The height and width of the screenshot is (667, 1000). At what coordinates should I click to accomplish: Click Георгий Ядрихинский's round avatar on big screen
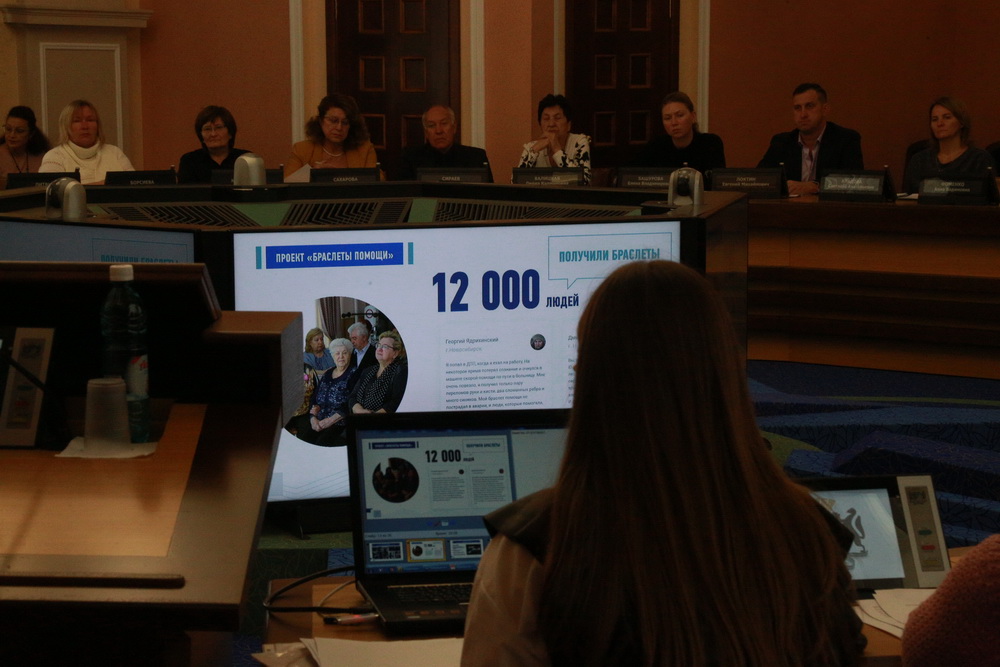[x=537, y=342]
